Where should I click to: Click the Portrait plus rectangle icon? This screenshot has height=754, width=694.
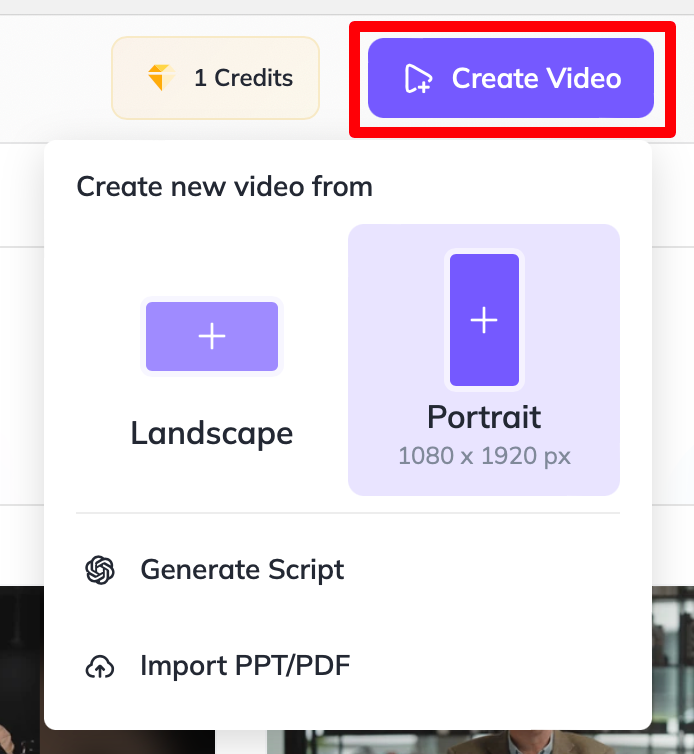(x=484, y=320)
